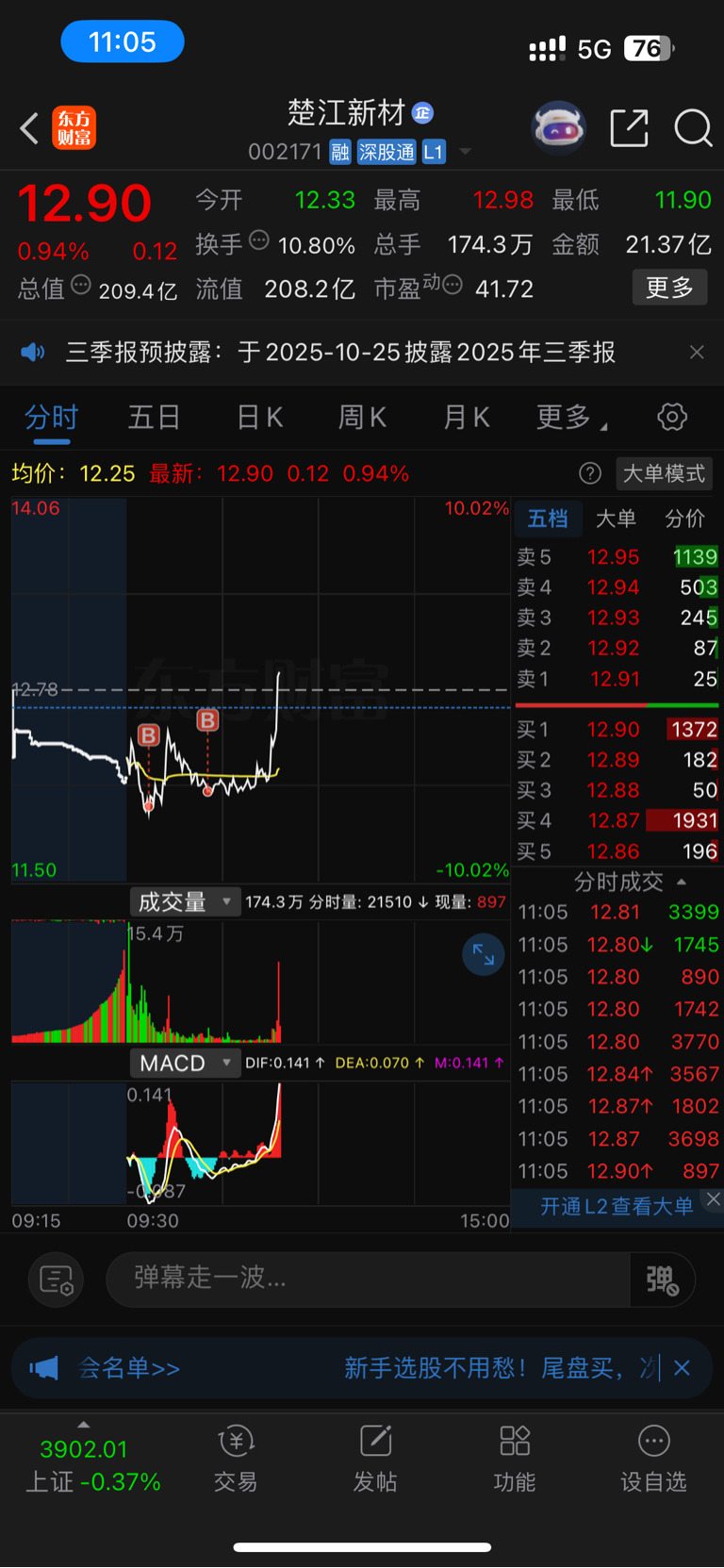Tap 买4 row at 12.87
The height and width of the screenshot is (1568, 724).
pos(617,821)
